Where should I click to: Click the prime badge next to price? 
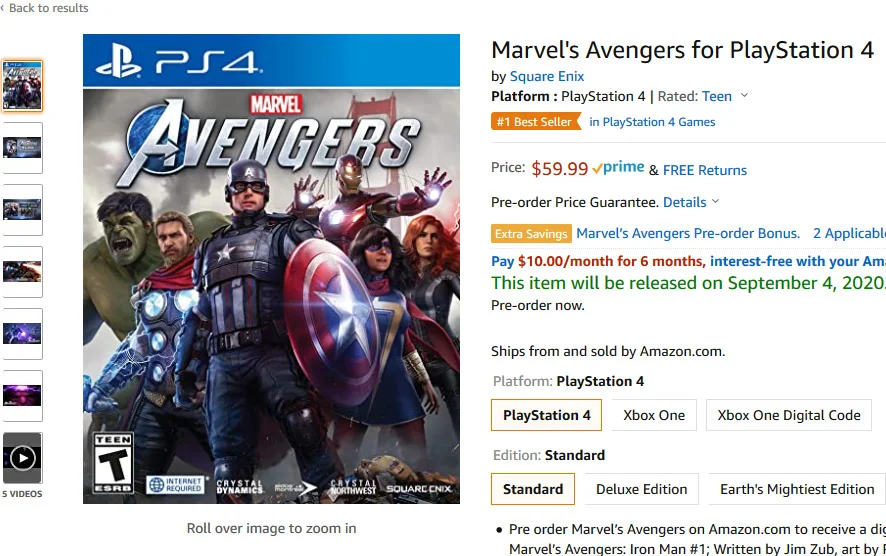[618, 168]
